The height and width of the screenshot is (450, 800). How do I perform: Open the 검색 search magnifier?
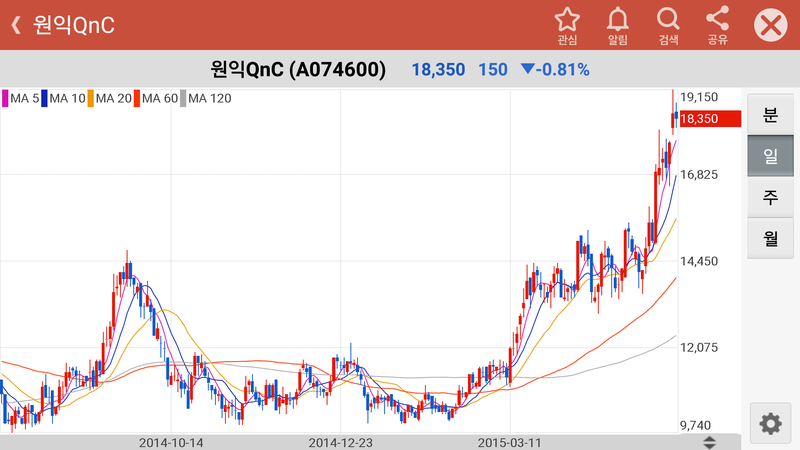pos(668,25)
